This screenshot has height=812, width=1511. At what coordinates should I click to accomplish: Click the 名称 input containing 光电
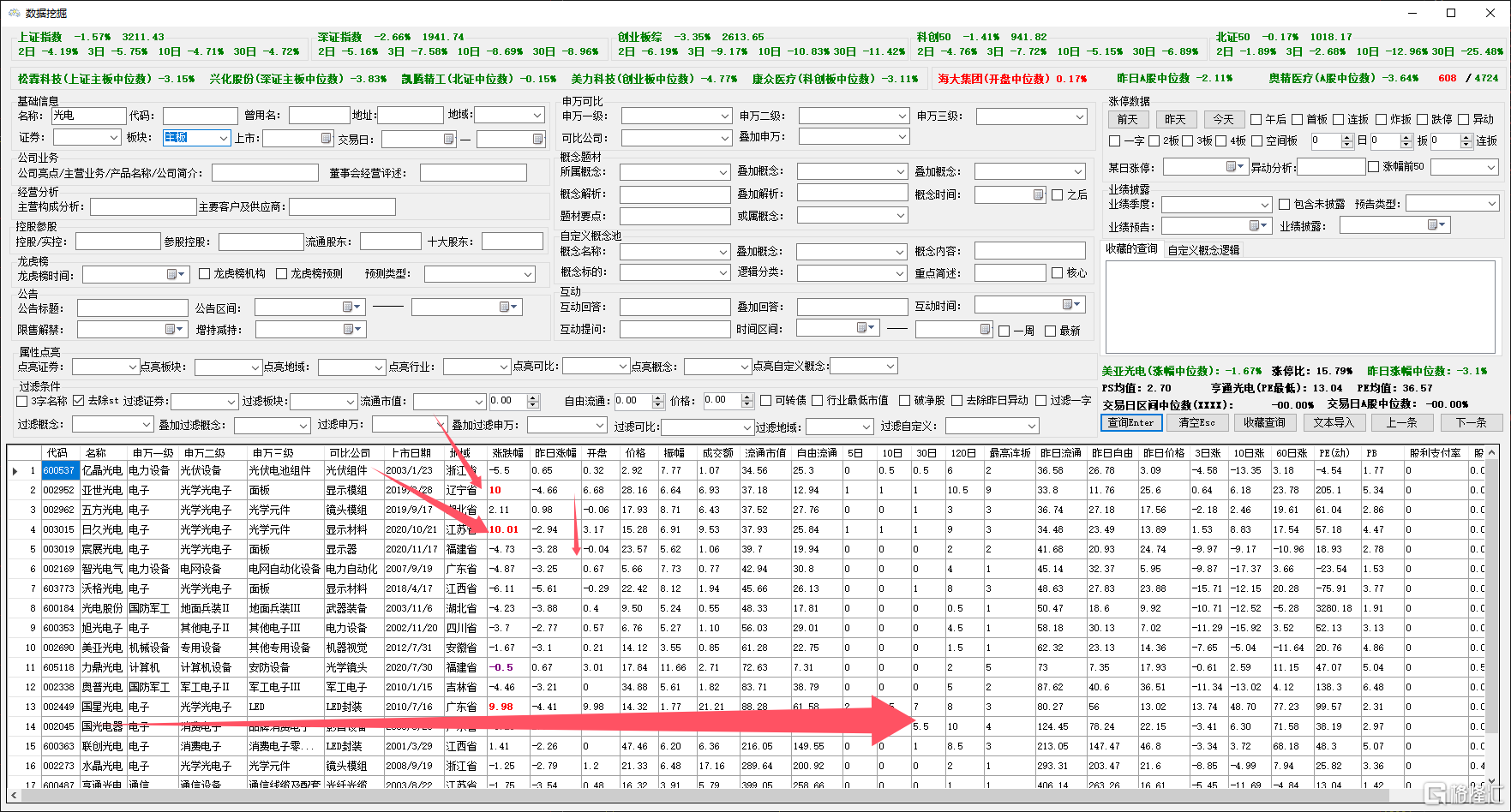89,116
